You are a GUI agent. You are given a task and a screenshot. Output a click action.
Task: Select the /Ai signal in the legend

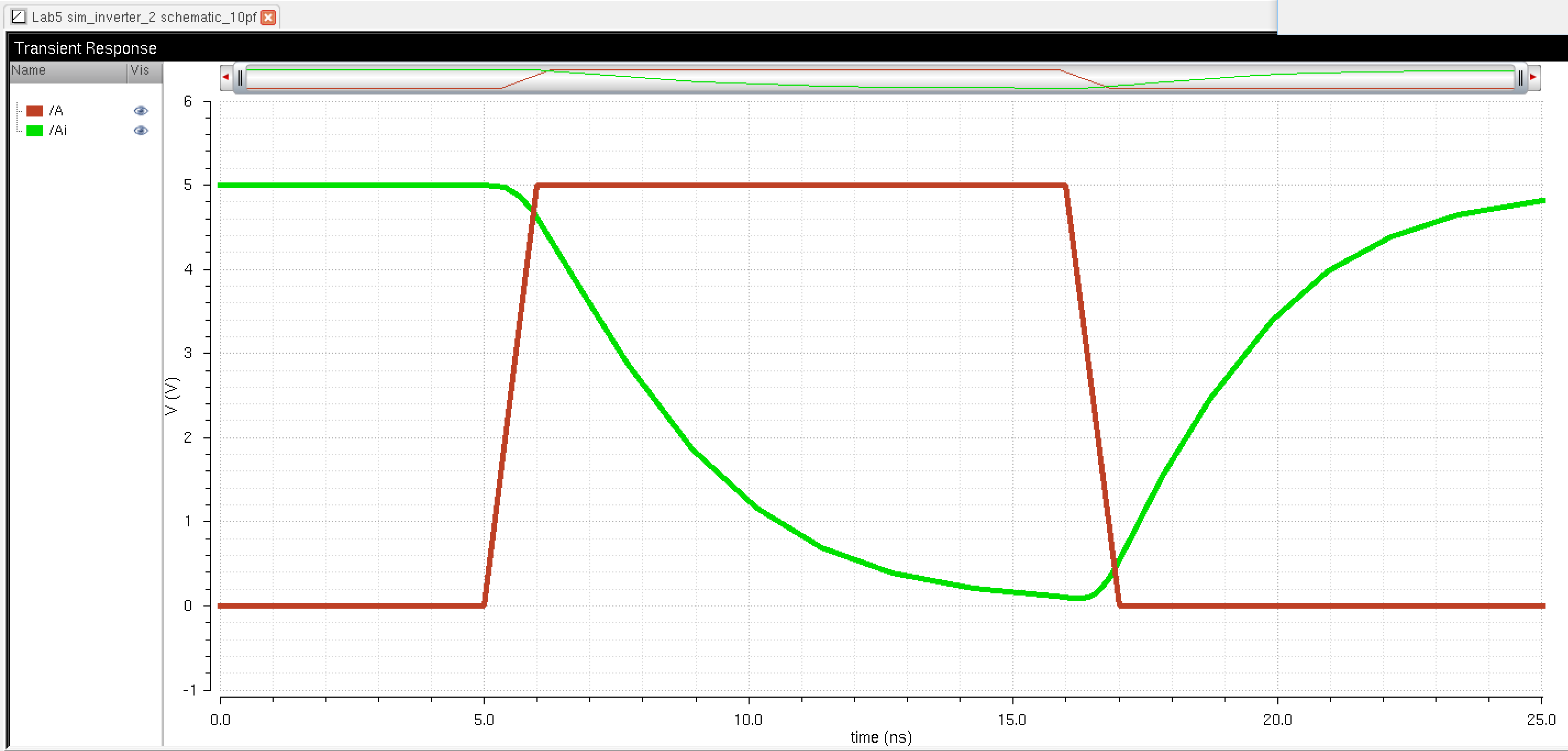click(58, 130)
